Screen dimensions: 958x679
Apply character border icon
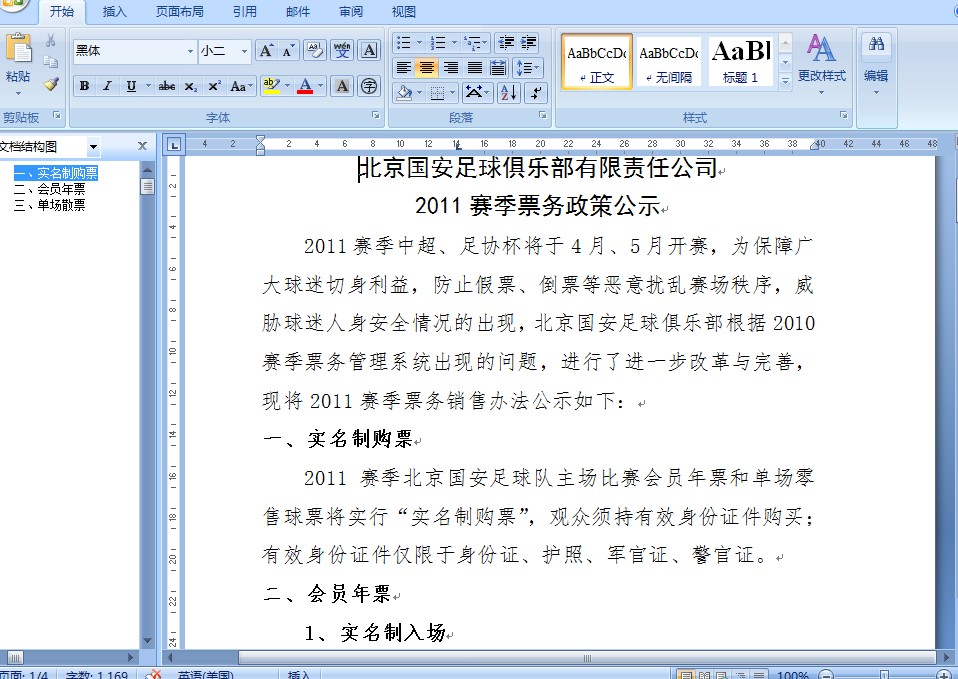point(369,50)
